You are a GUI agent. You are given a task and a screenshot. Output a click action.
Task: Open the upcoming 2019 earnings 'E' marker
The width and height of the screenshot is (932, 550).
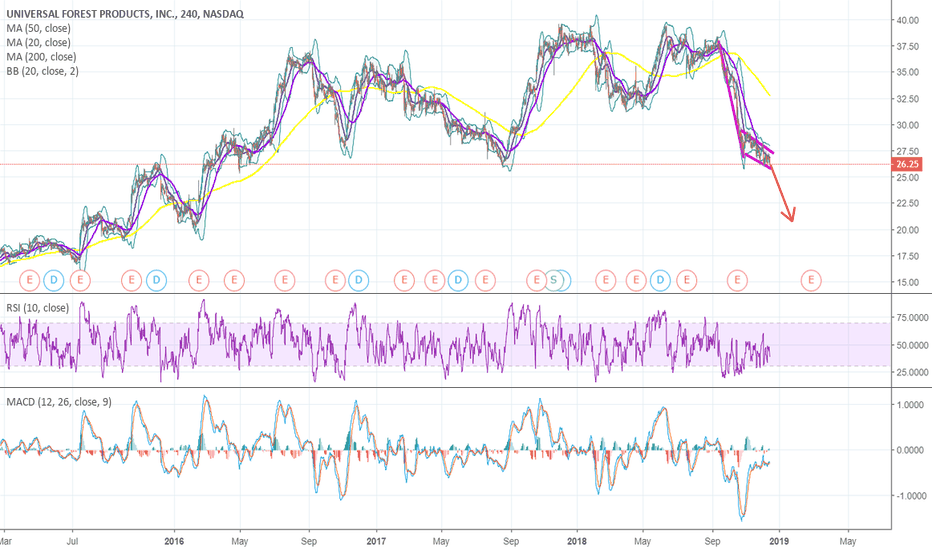point(811,279)
